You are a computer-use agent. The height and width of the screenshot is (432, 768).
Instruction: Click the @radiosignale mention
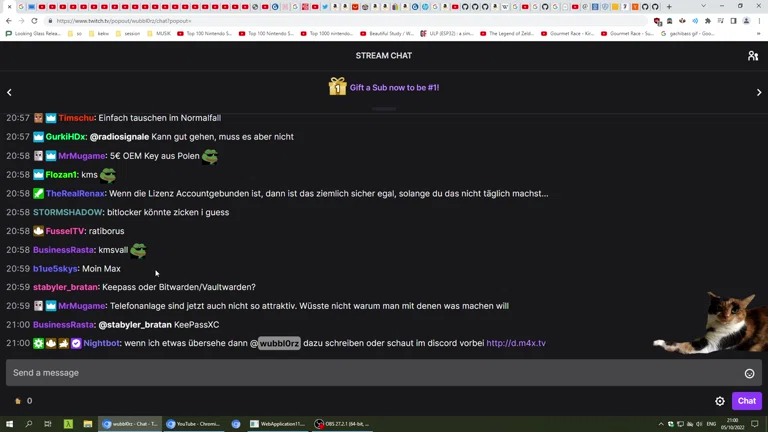pyautogui.click(x=119, y=137)
